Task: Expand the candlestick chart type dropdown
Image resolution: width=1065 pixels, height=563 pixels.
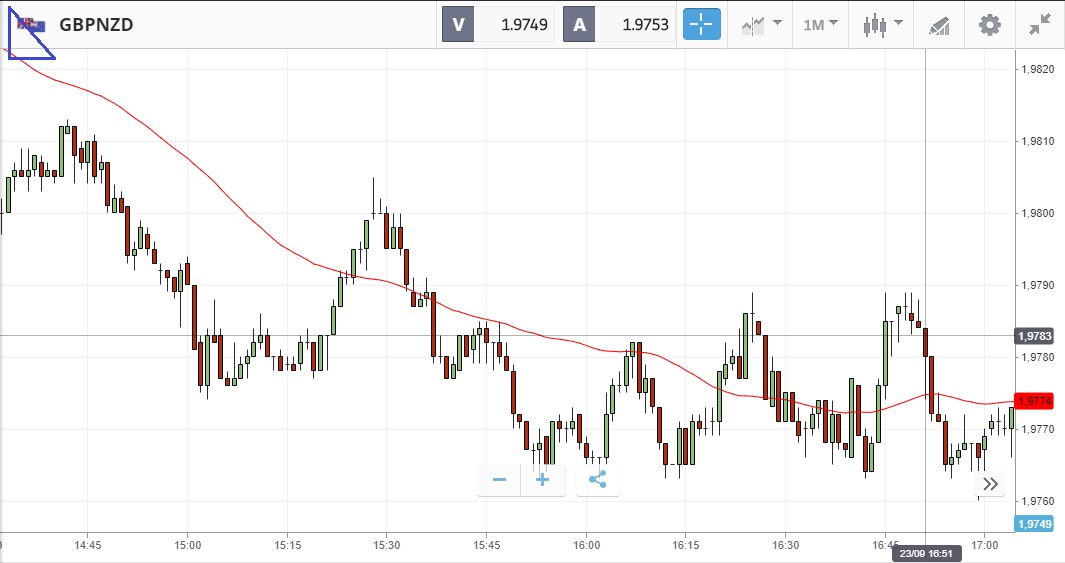Action: click(x=883, y=24)
